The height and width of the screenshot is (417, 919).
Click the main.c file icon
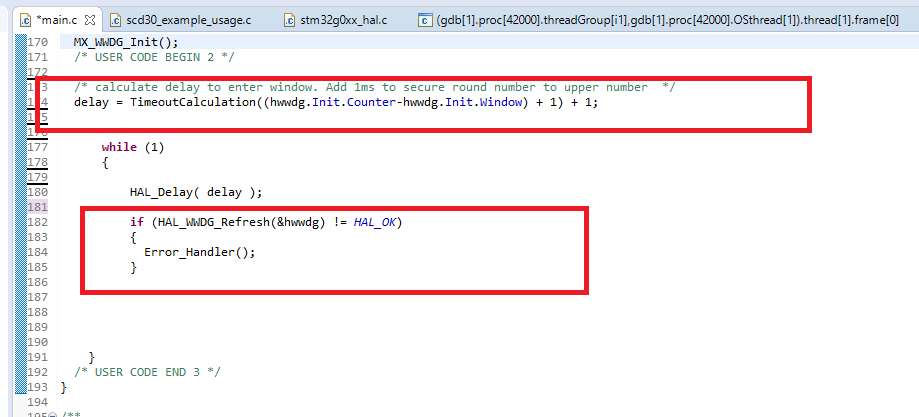click(26, 21)
